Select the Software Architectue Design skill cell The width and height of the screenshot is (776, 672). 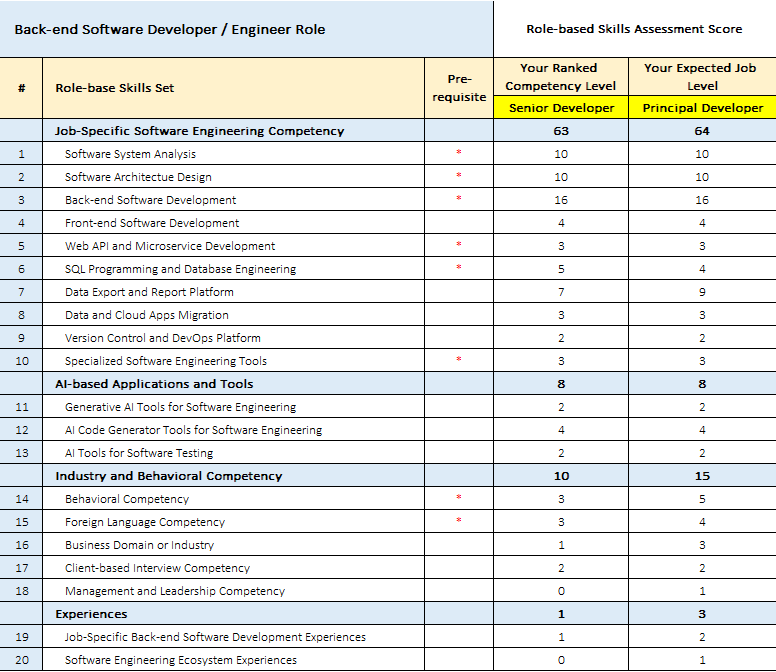[x=138, y=177]
